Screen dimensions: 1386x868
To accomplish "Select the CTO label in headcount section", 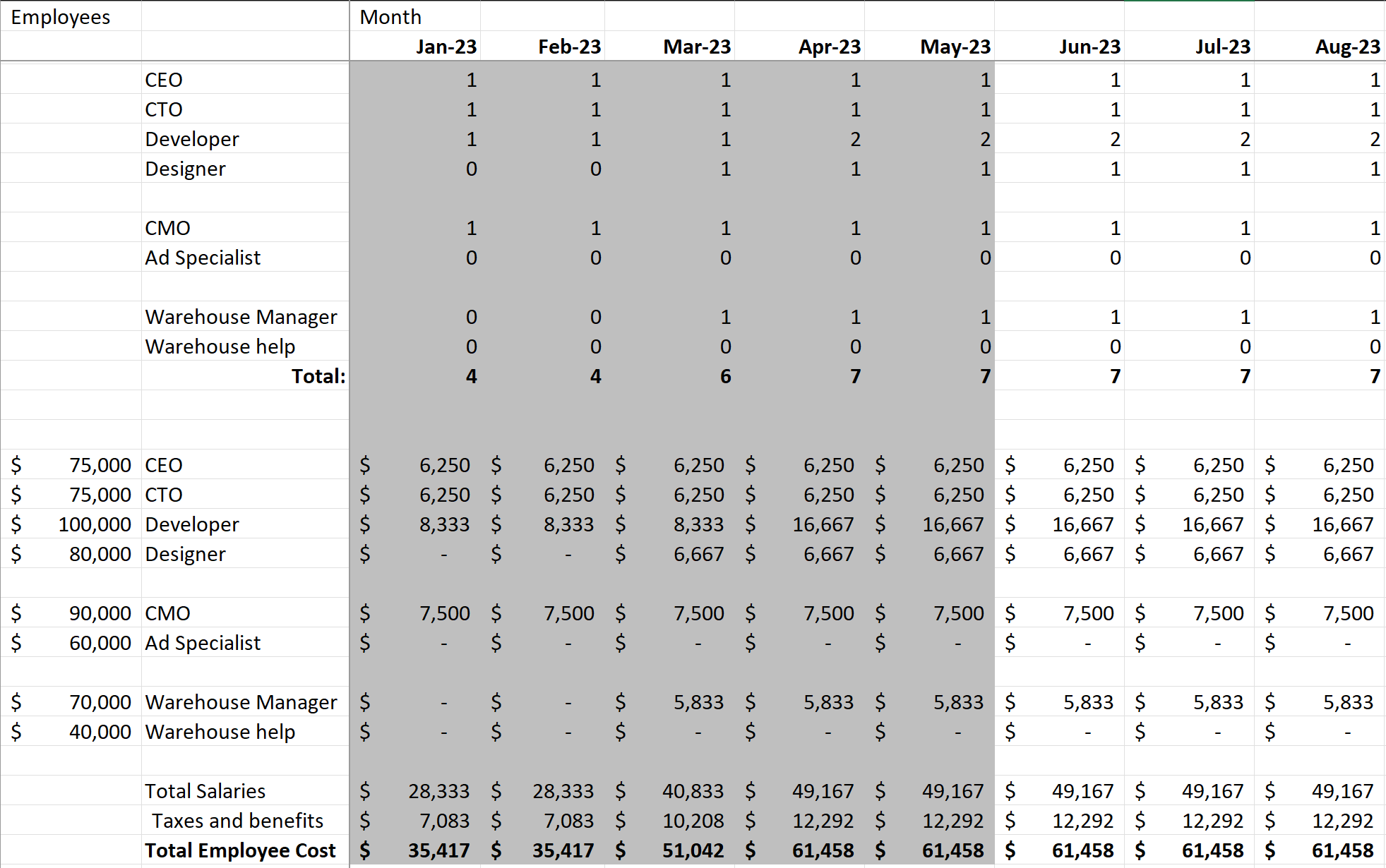I will tap(245, 109).
